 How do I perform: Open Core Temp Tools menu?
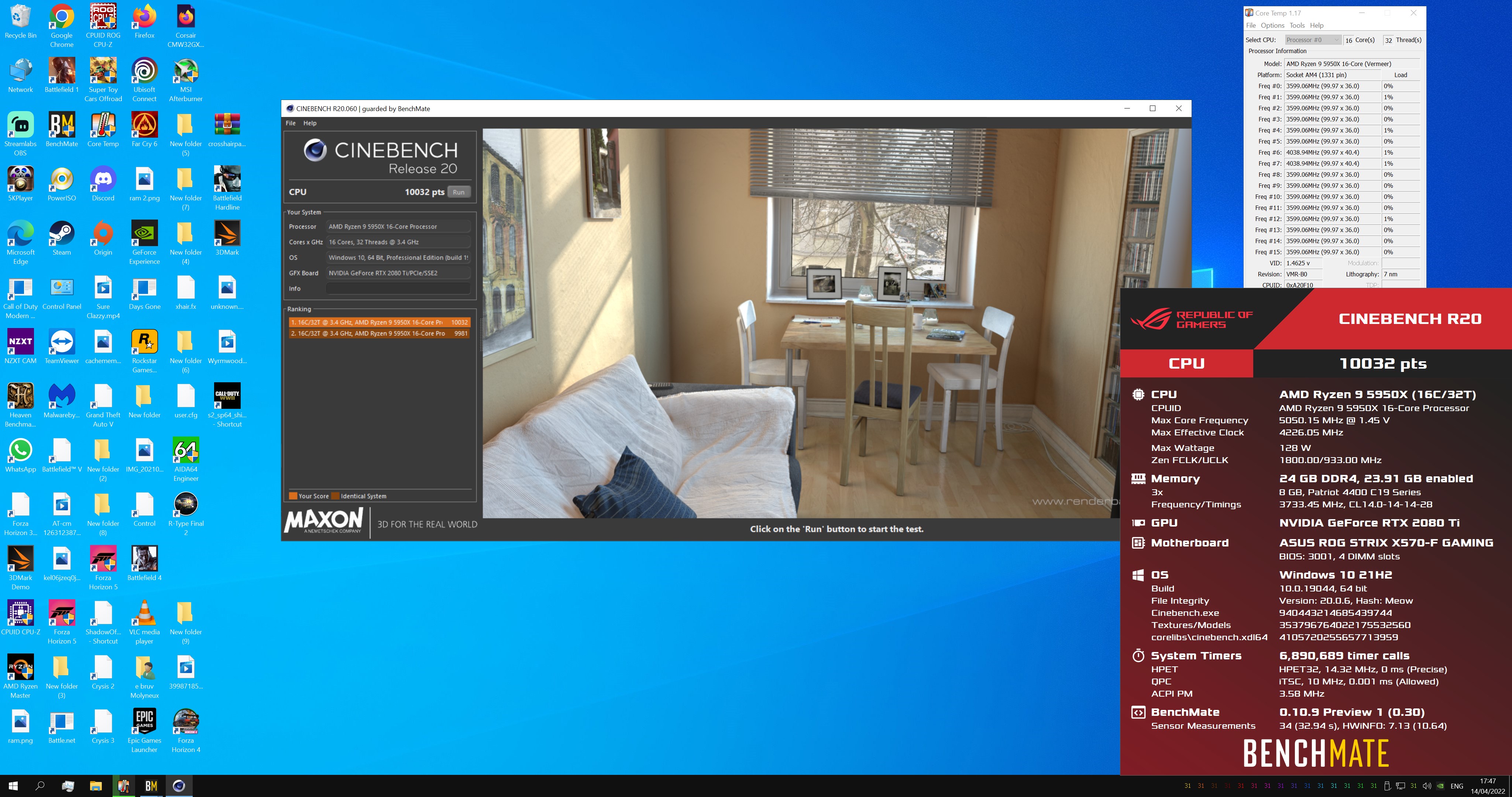[x=1297, y=25]
